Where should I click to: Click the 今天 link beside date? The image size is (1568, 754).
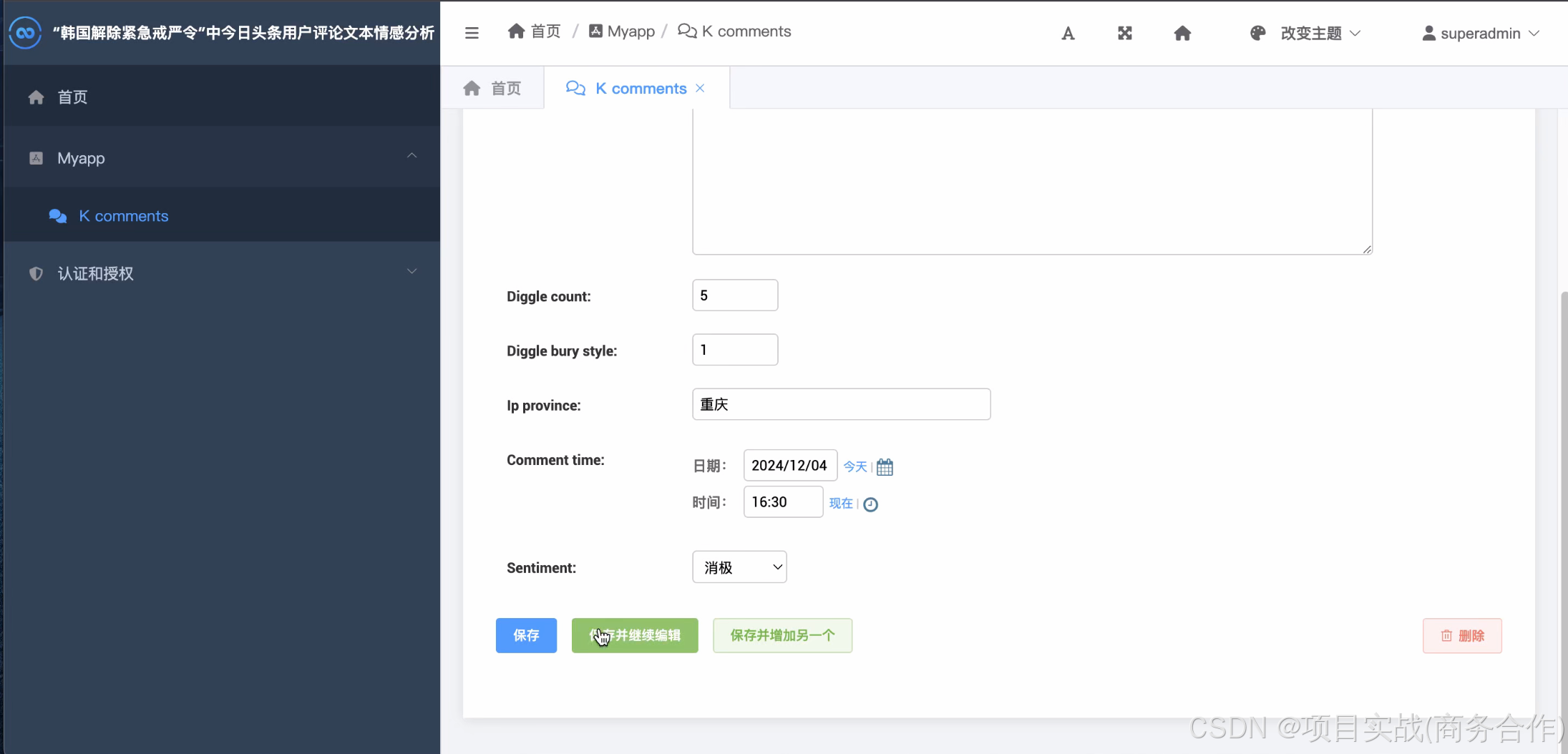[x=854, y=466]
